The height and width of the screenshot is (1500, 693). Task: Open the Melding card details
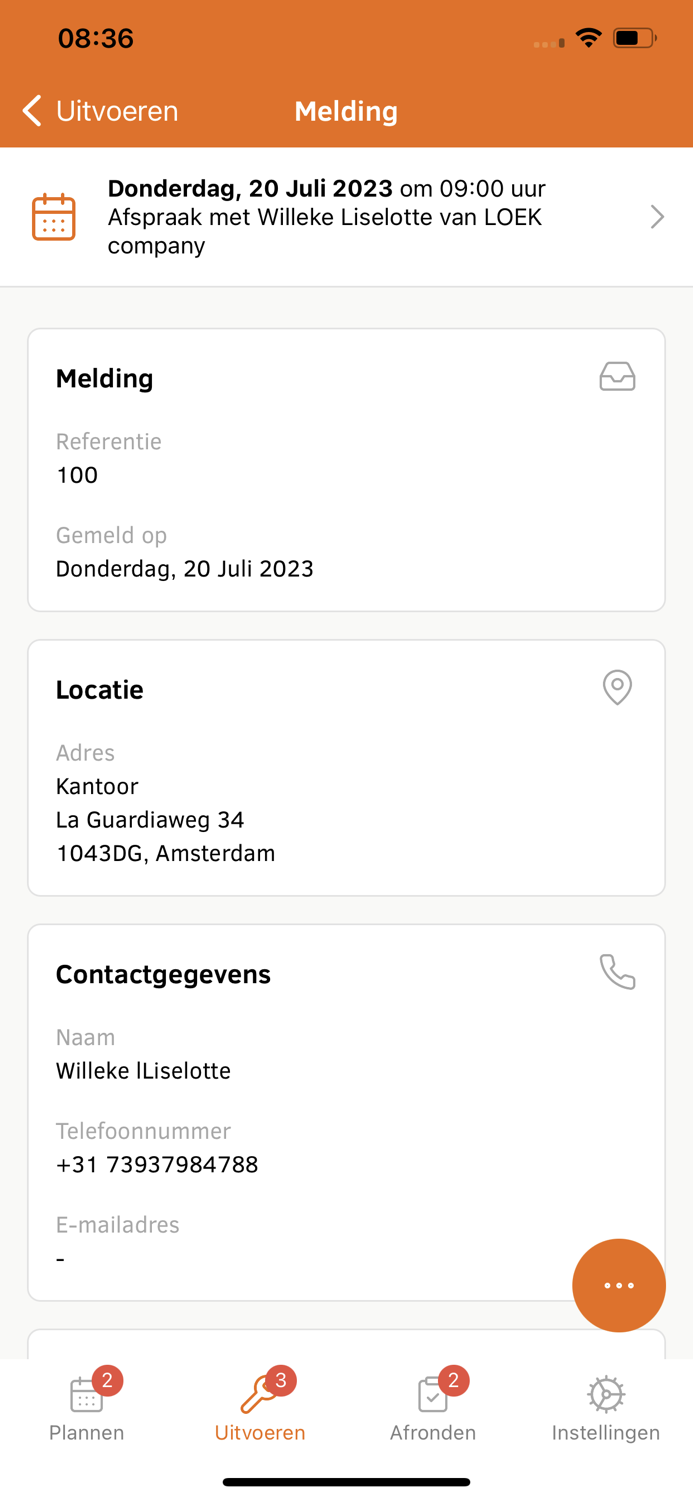[346, 470]
